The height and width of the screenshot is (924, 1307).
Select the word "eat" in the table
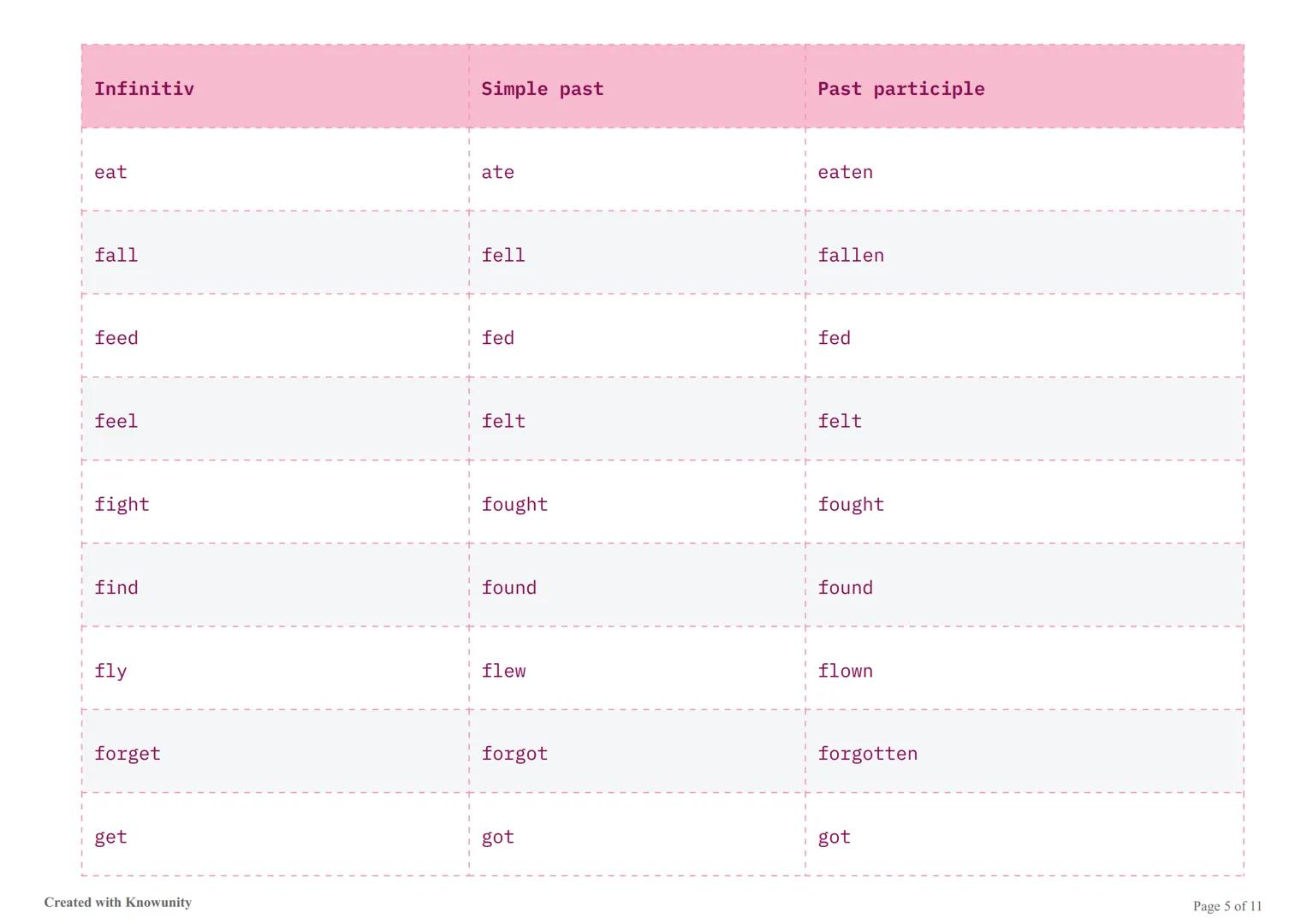click(x=110, y=172)
